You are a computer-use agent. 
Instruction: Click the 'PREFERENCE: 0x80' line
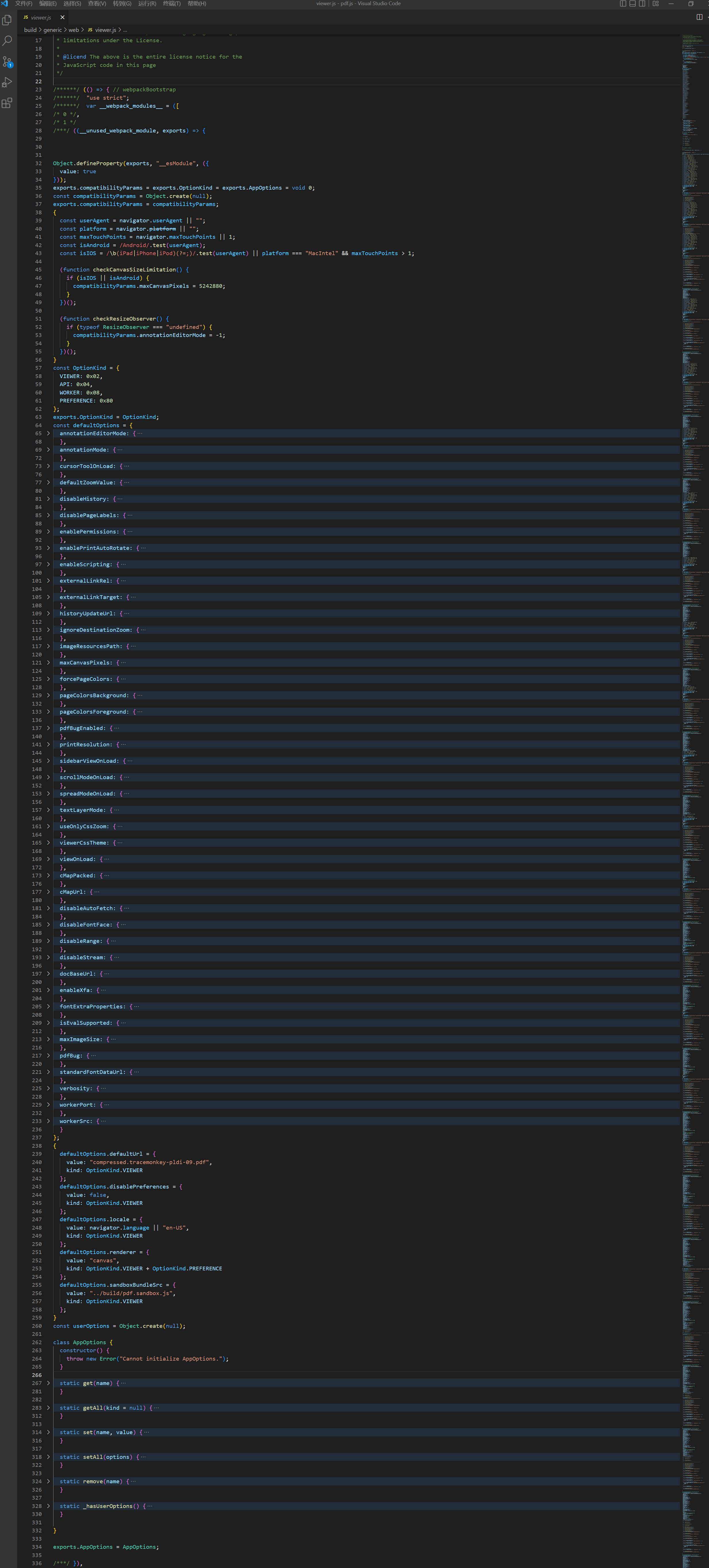pyautogui.click(x=86, y=400)
